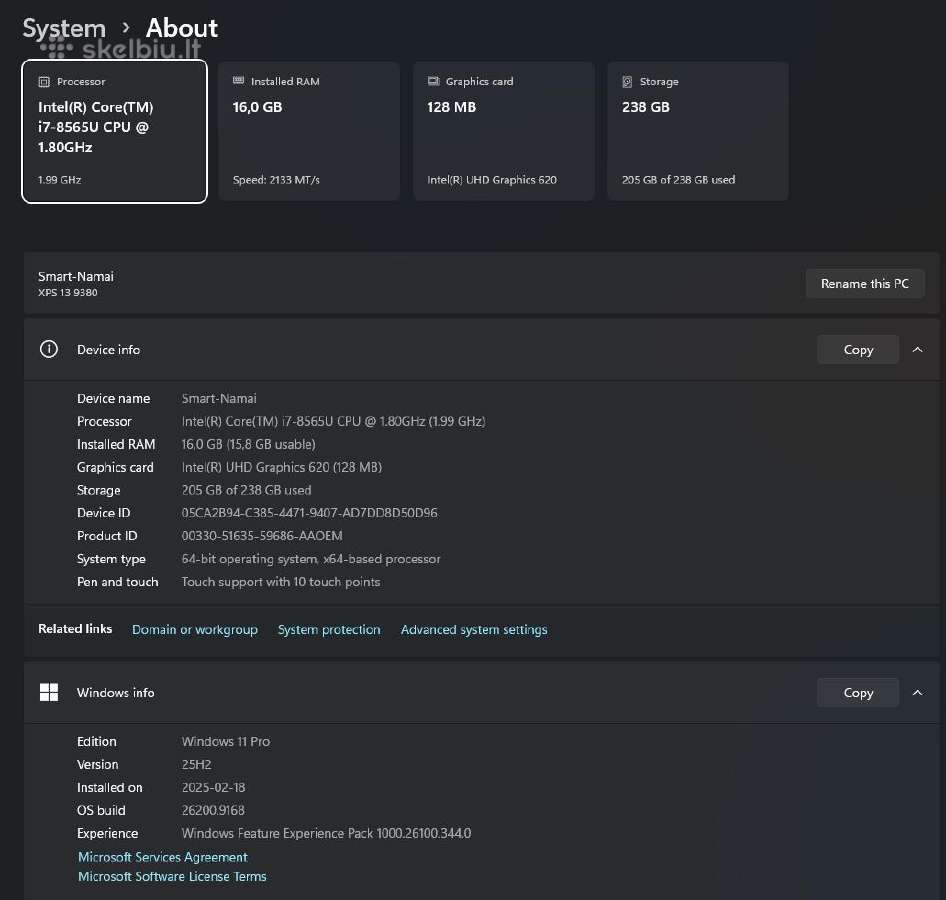Click 1.99 GHz in Processor card
946x900 pixels.
(x=59, y=180)
